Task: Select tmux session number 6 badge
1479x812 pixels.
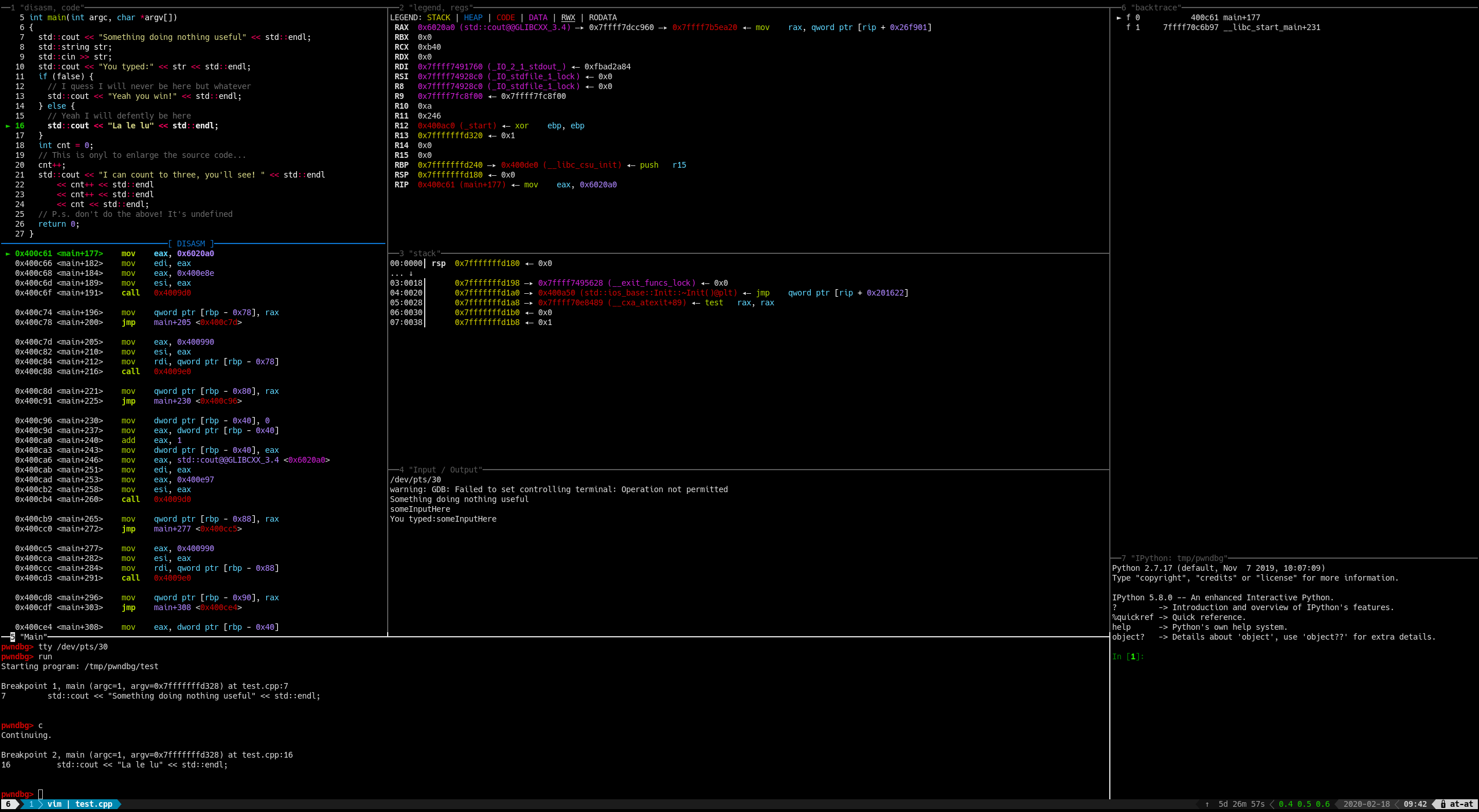Action: coord(8,804)
